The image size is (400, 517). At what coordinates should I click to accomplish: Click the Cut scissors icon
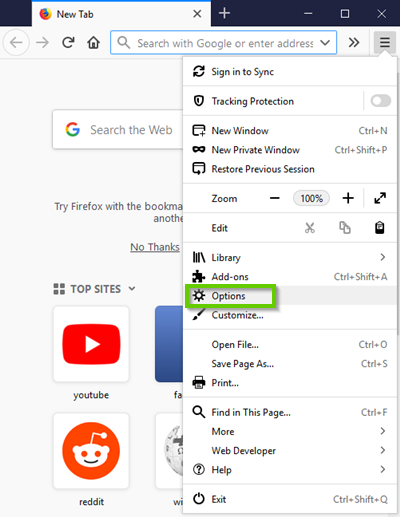[x=310, y=228]
